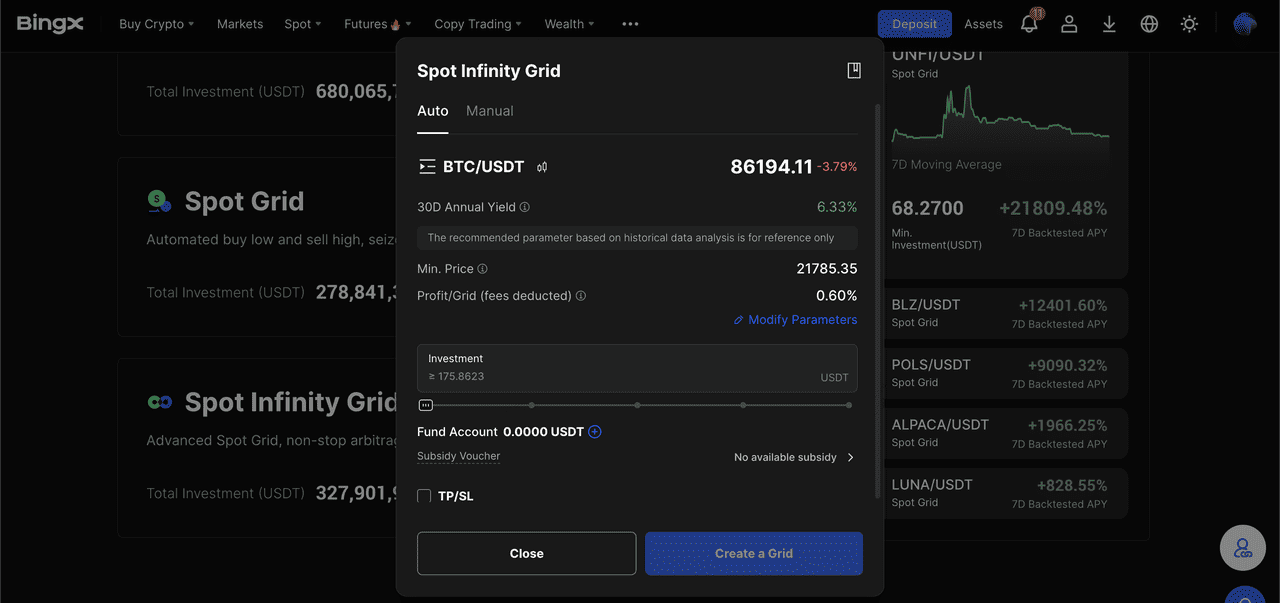Expand the Buy Crypto dropdown menu
Screen dimensions: 1280x603
(x=156, y=24)
